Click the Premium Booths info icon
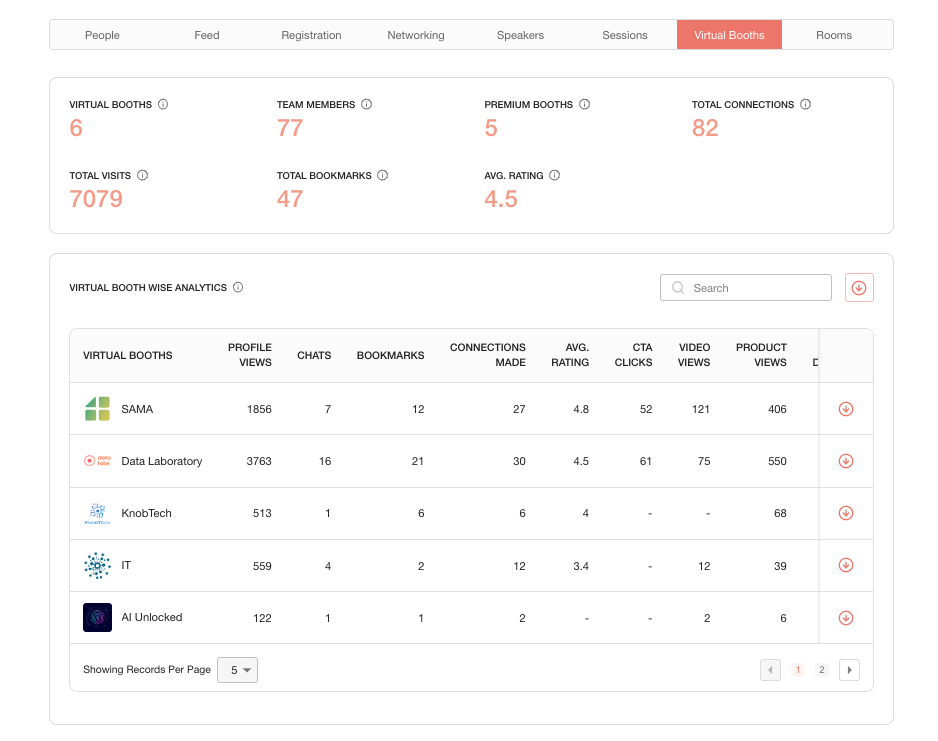Image resolution: width=938 pixels, height=741 pixels. tap(584, 104)
